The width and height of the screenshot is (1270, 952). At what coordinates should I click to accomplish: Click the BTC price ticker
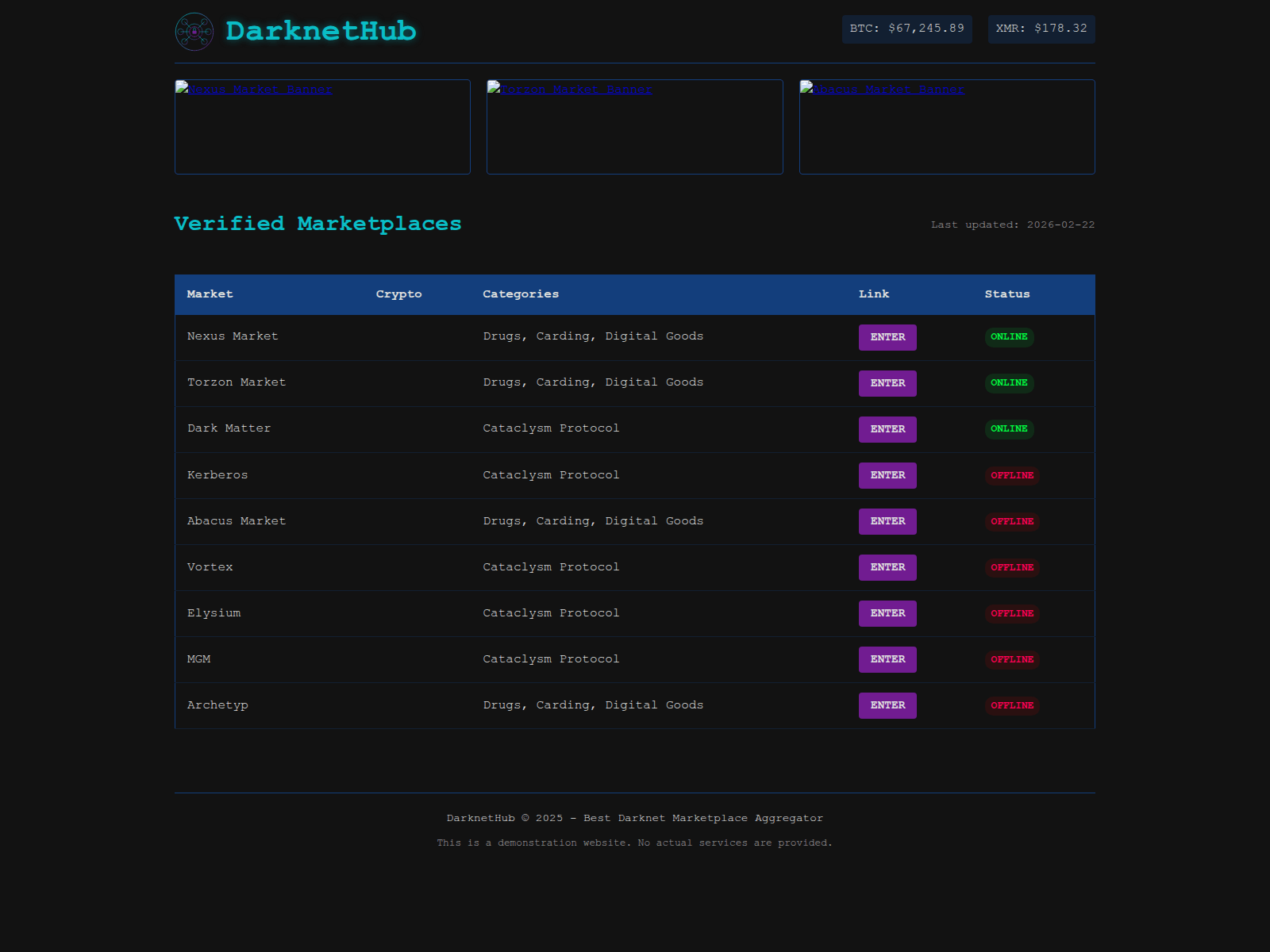tap(907, 29)
